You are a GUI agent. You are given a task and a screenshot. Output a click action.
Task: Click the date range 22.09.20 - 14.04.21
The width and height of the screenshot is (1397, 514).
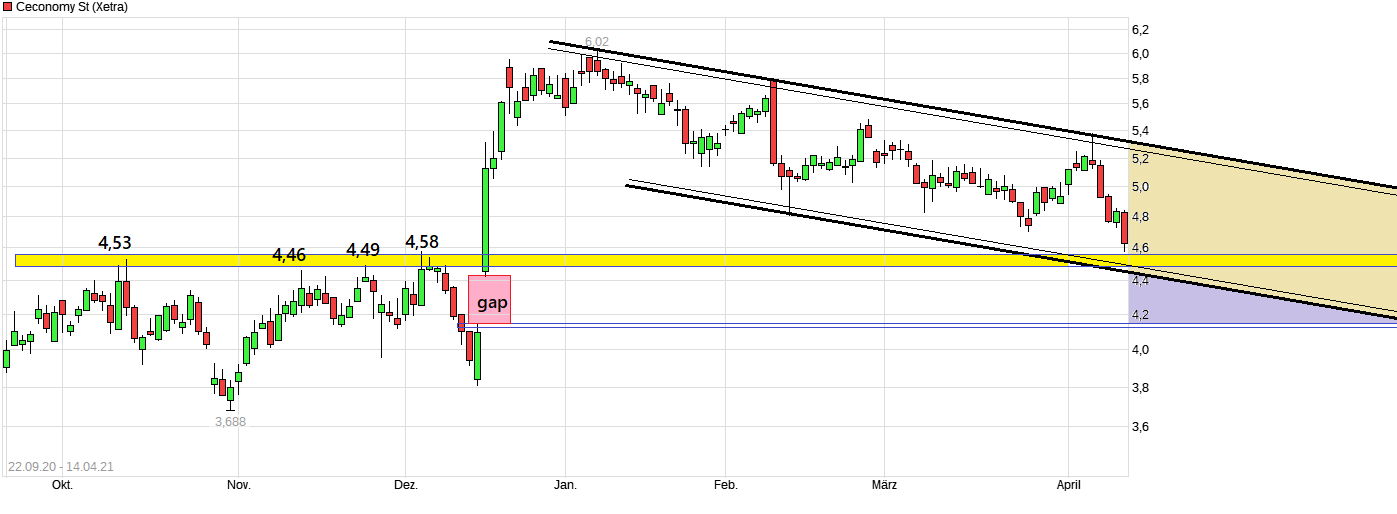(59, 467)
